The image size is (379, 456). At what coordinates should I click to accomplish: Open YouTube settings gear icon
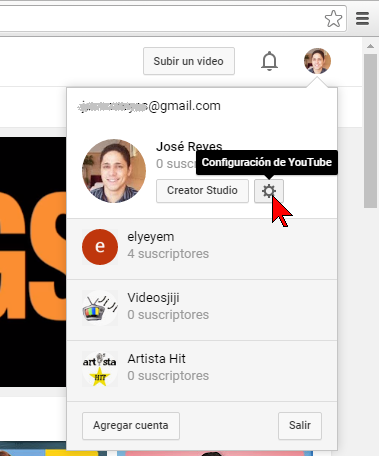269,191
